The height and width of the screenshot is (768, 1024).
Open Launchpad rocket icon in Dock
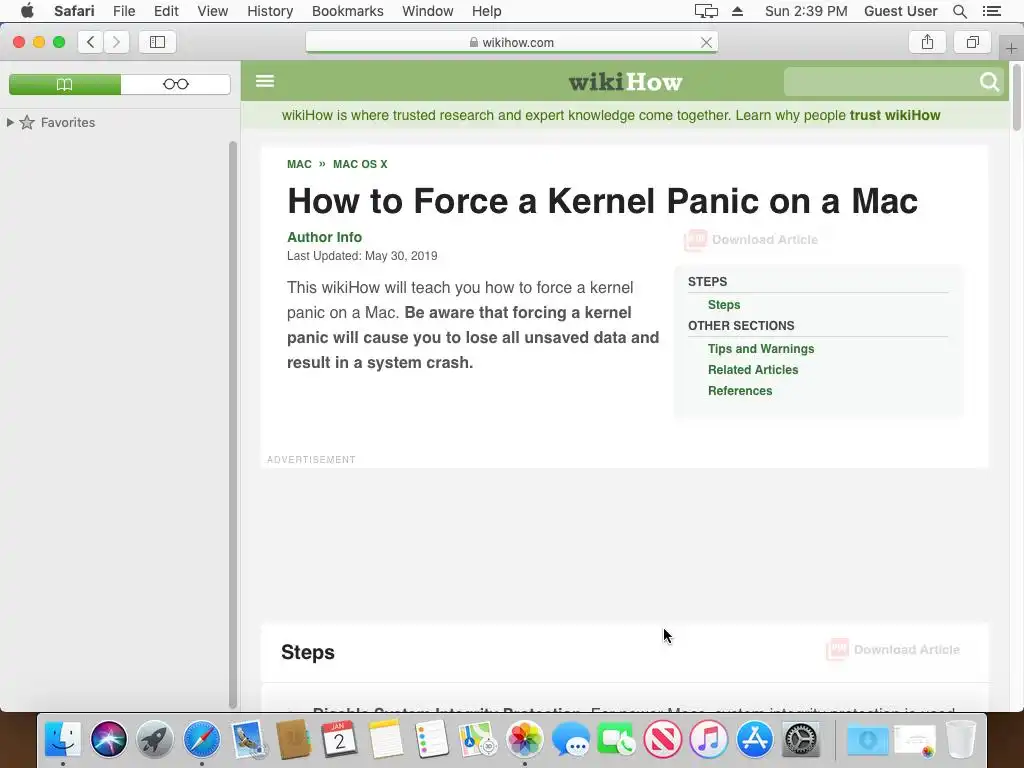(155, 739)
